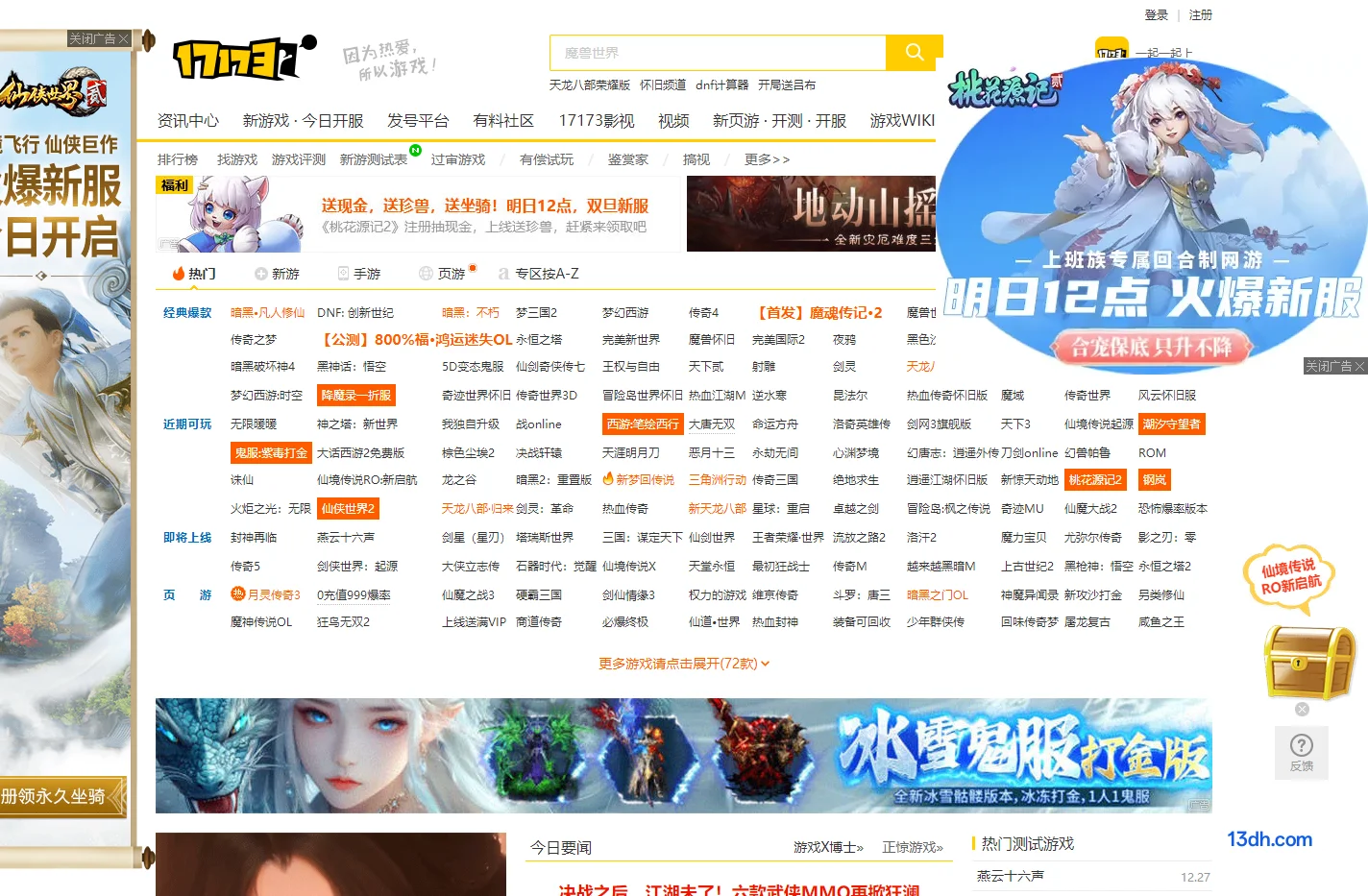The height and width of the screenshot is (896, 1368).
Task: Open the 注册 register link
Action: tap(1201, 14)
